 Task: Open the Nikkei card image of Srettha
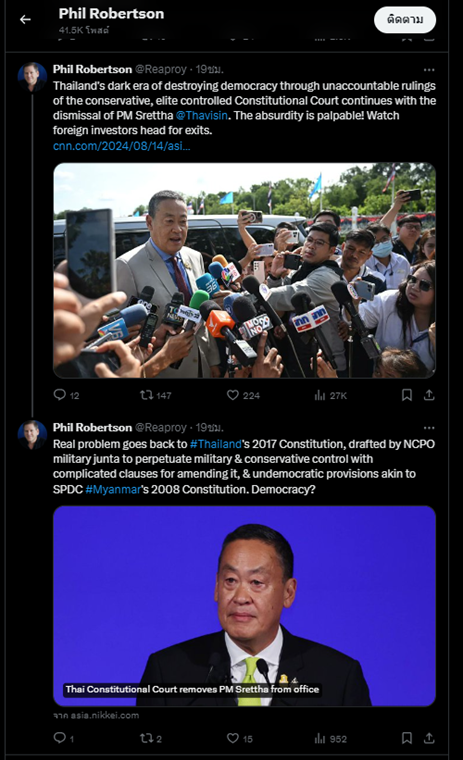[x=244, y=606]
